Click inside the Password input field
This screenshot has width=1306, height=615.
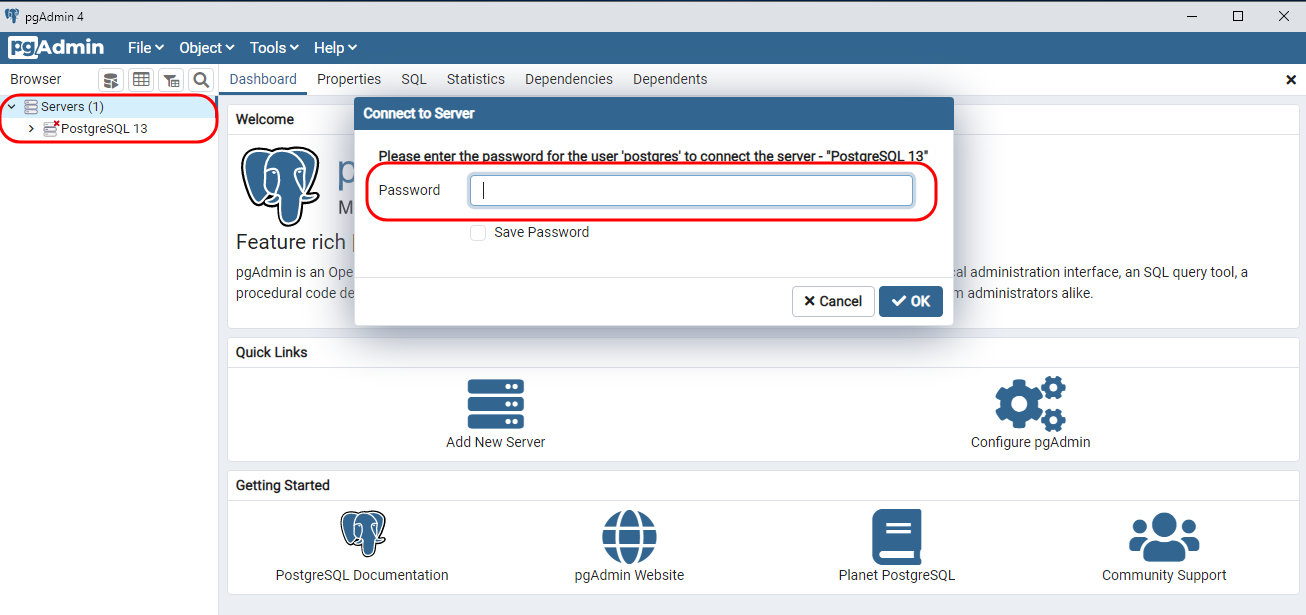pos(691,190)
